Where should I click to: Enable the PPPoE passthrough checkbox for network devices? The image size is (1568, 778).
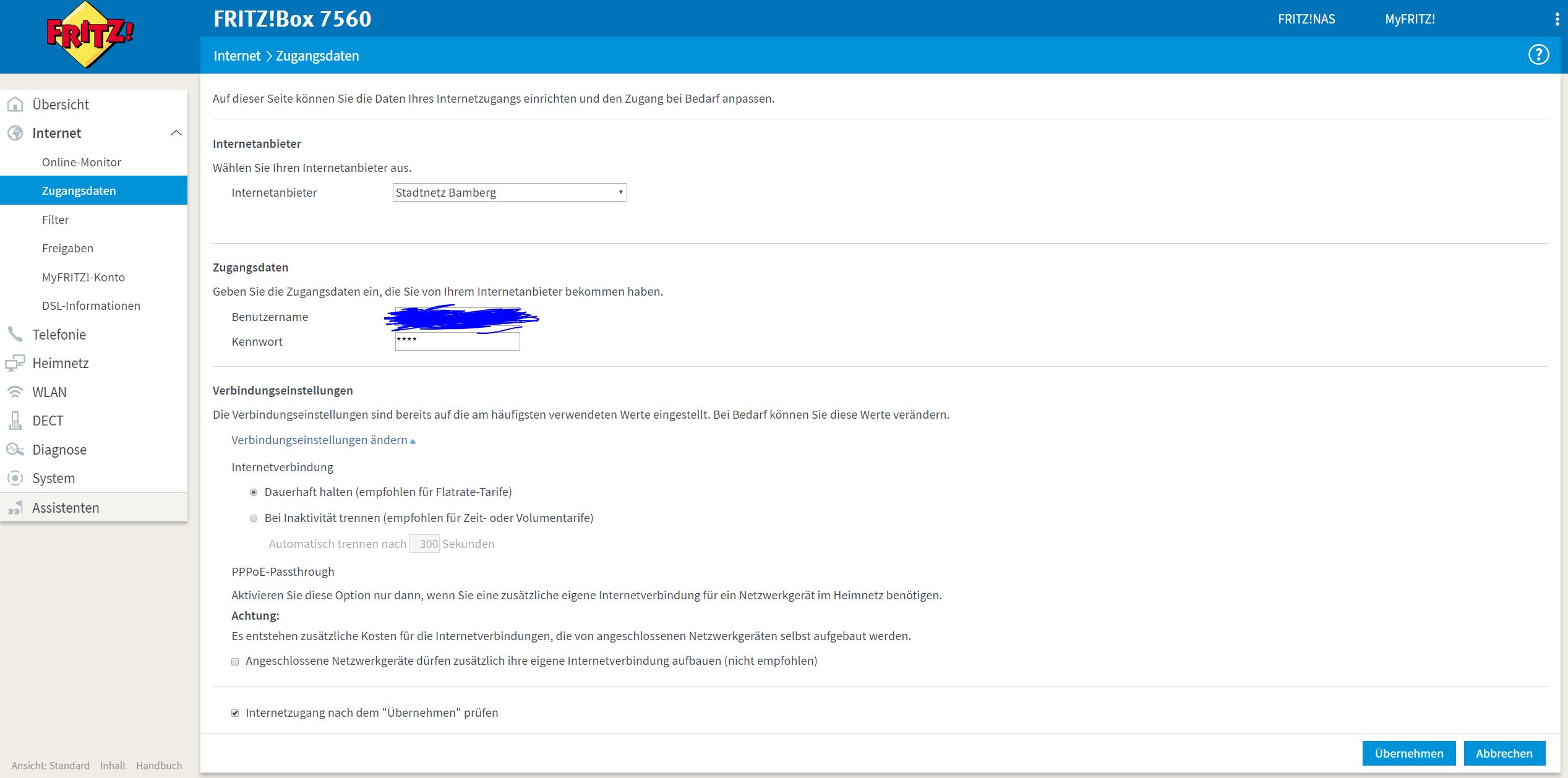(235, 662)
